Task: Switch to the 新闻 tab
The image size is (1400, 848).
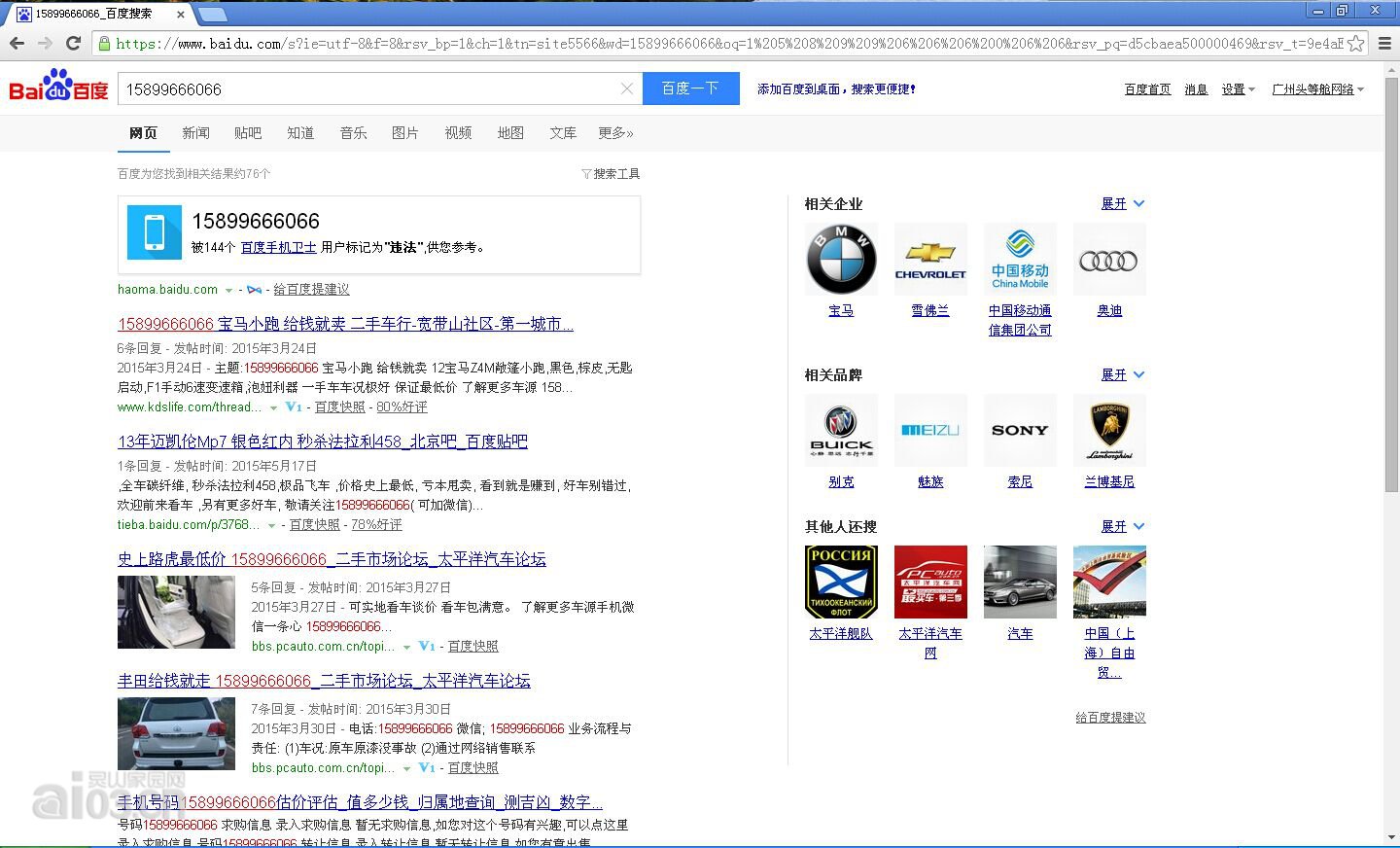Action: [x=195, y=132]
